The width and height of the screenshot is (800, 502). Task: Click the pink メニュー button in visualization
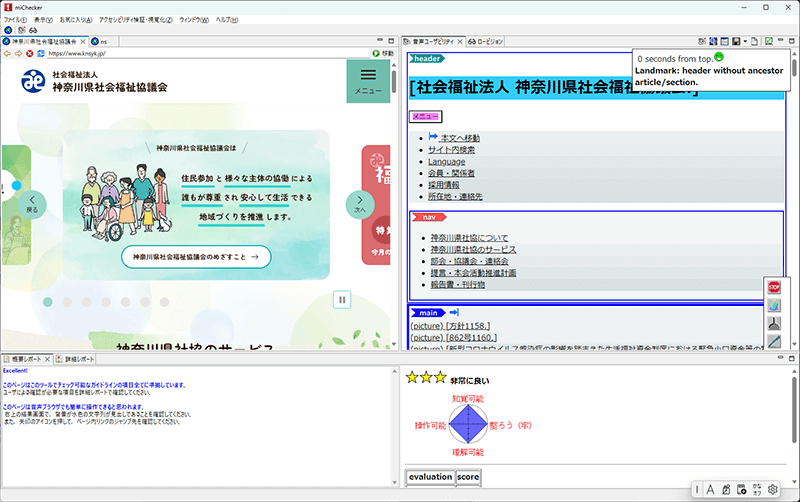(426, 117)
